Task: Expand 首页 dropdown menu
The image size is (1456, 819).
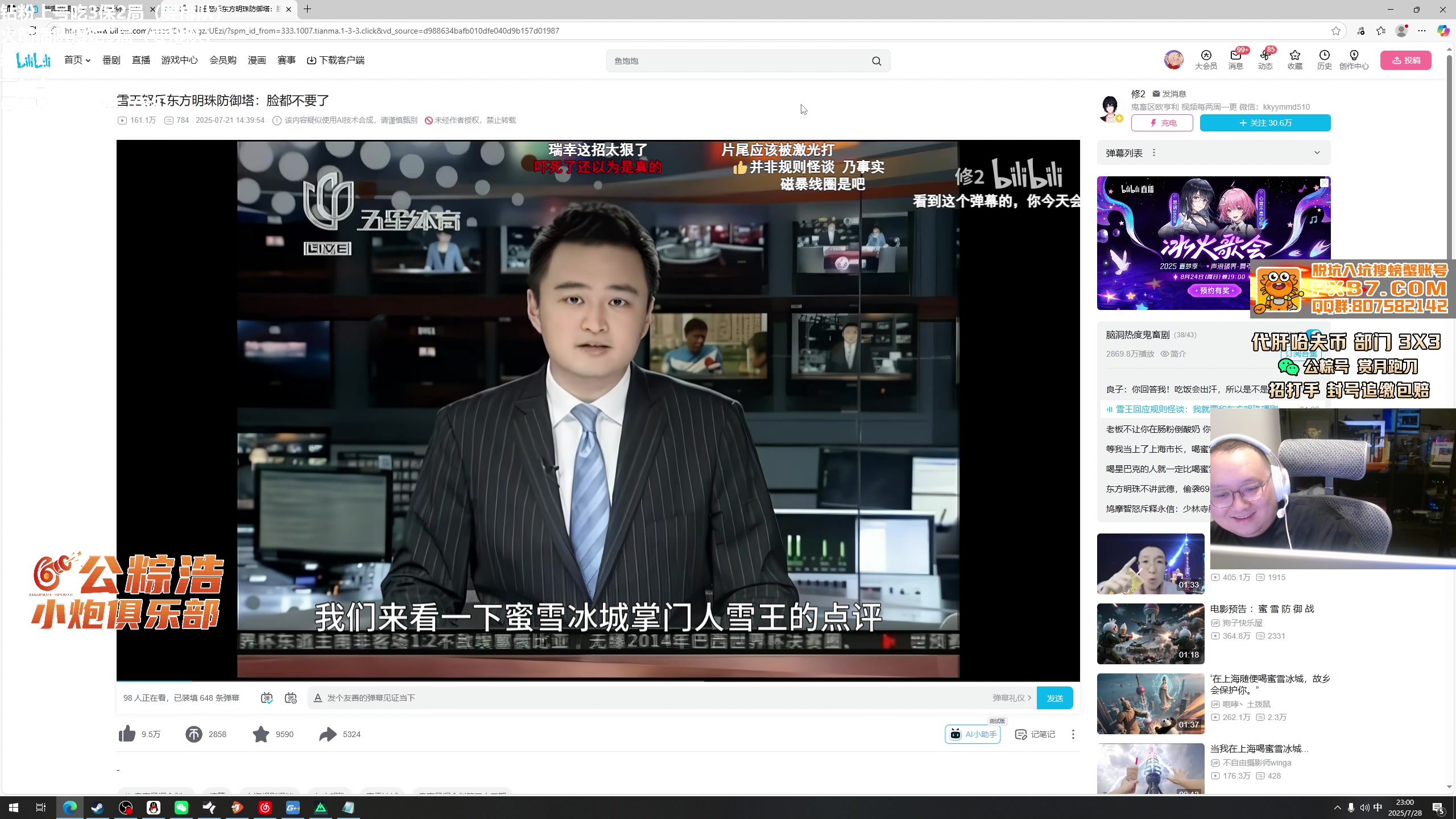Action: tap(77, 60)
